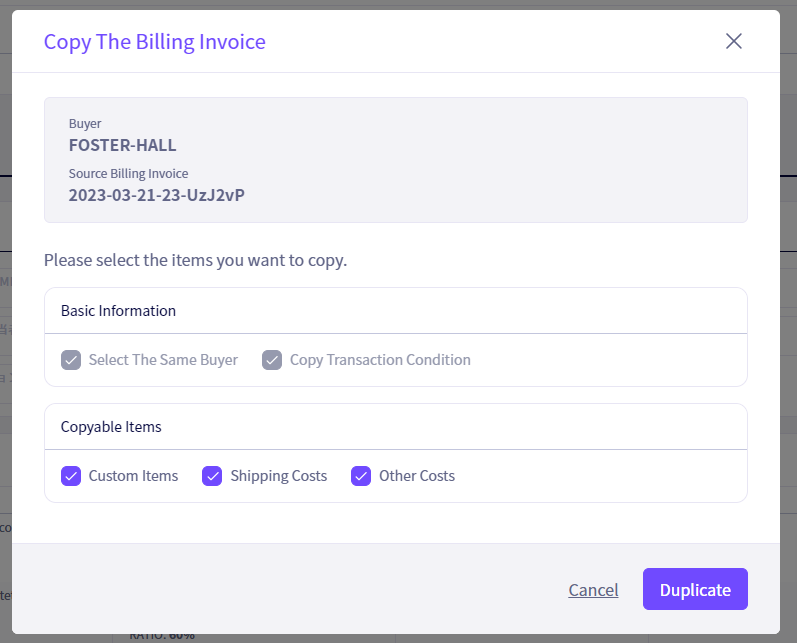Toggle the Copy Transaction Condition checkbox
The width and height of the screenshot is (797, 643).
point(272,360)
